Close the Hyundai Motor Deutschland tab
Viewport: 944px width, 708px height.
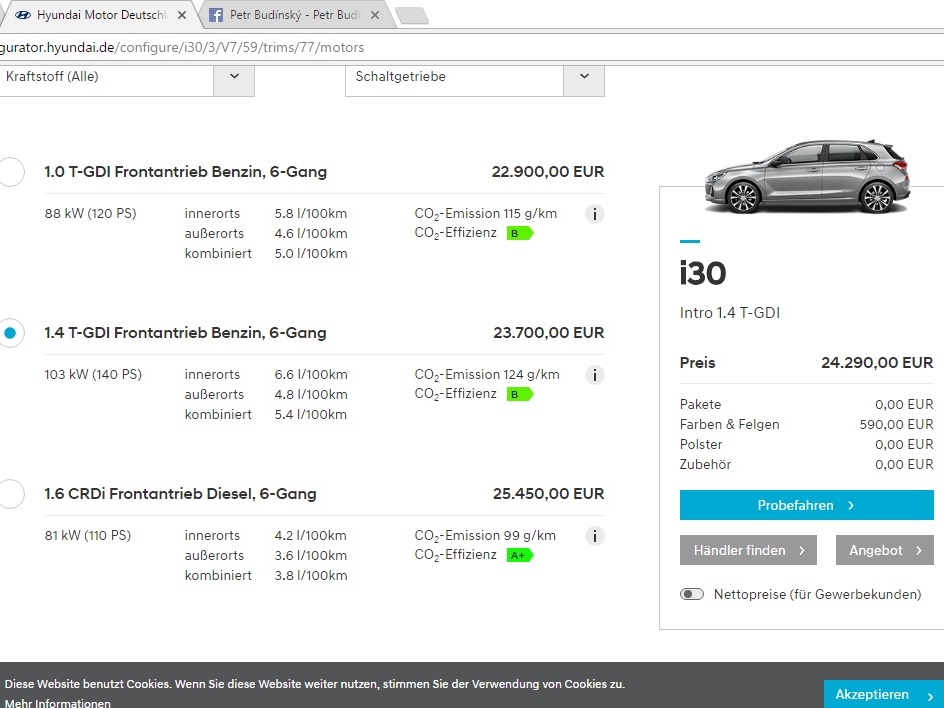coord(182,15)
